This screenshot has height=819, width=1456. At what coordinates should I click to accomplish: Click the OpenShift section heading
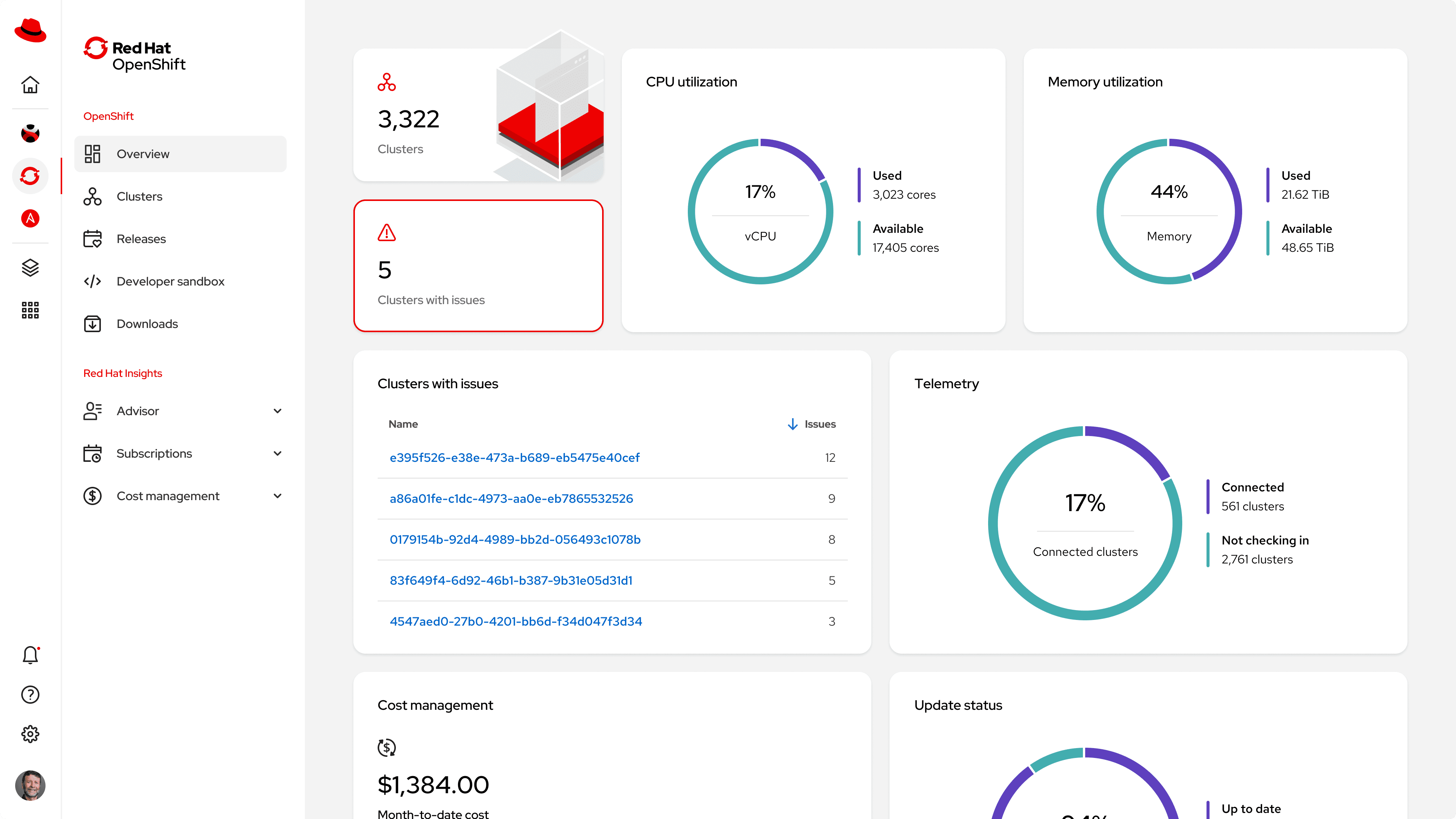coord(108,116)
